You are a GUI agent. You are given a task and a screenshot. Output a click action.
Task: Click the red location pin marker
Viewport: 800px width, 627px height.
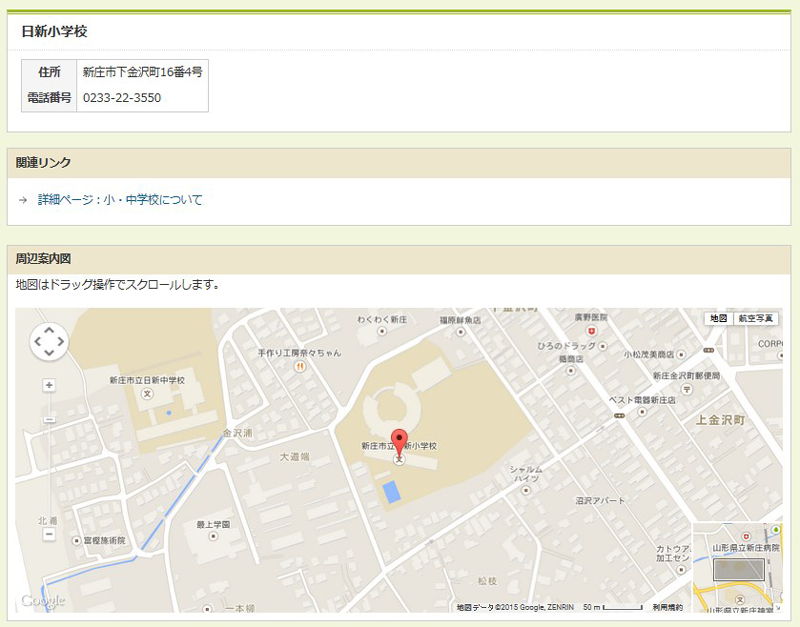[x=399, y=444]
